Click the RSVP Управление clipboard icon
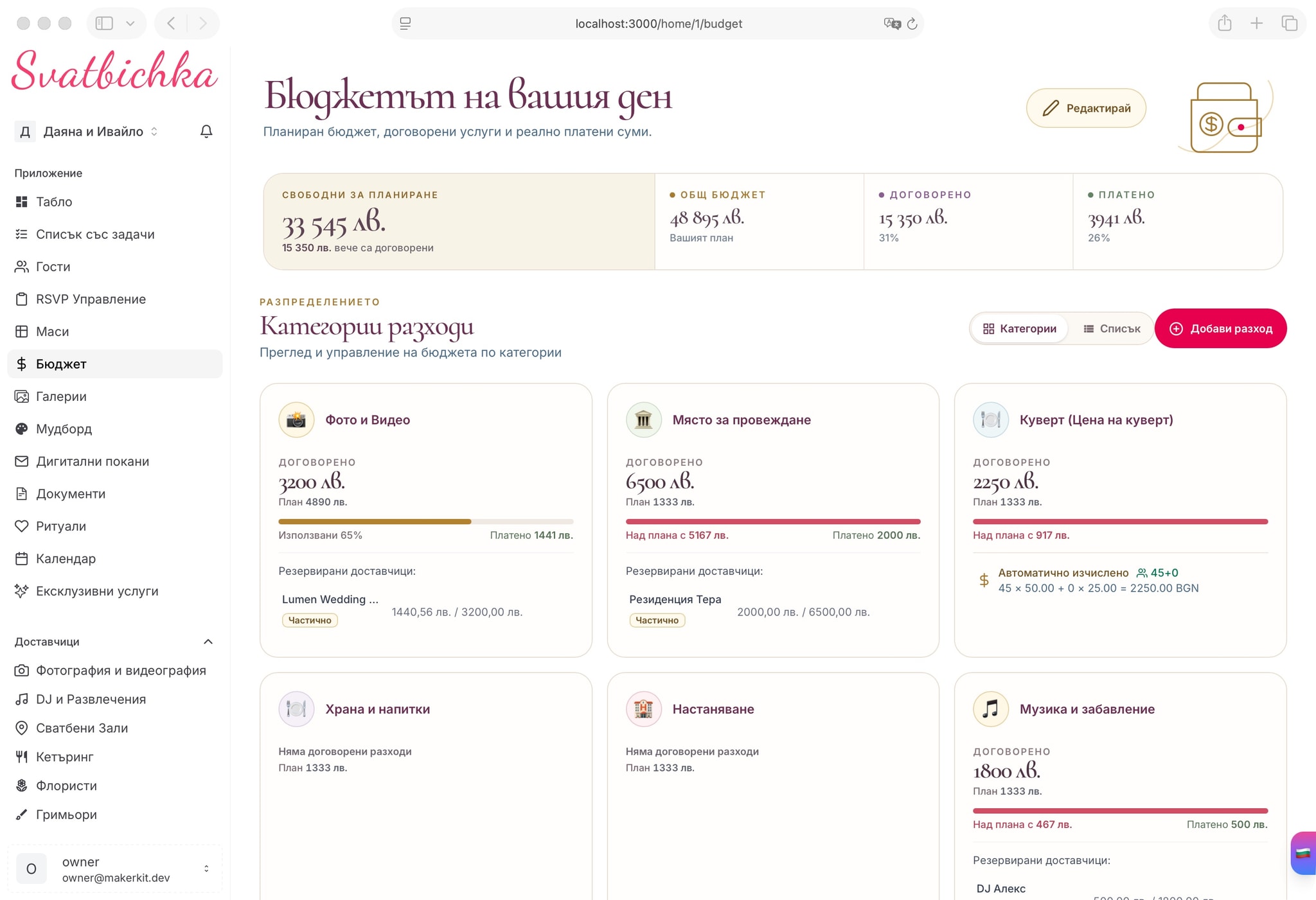This screenshot has width=1316, height=900. (22, 299)
